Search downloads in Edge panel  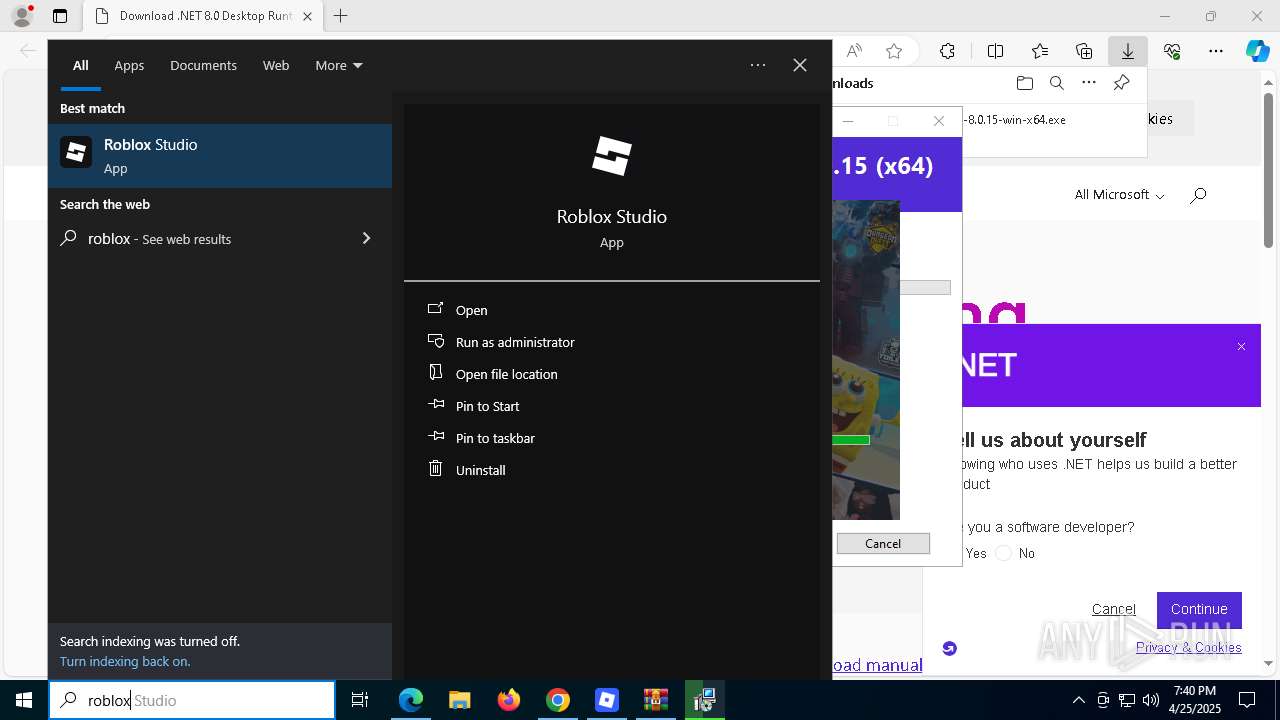[1056, 83]
